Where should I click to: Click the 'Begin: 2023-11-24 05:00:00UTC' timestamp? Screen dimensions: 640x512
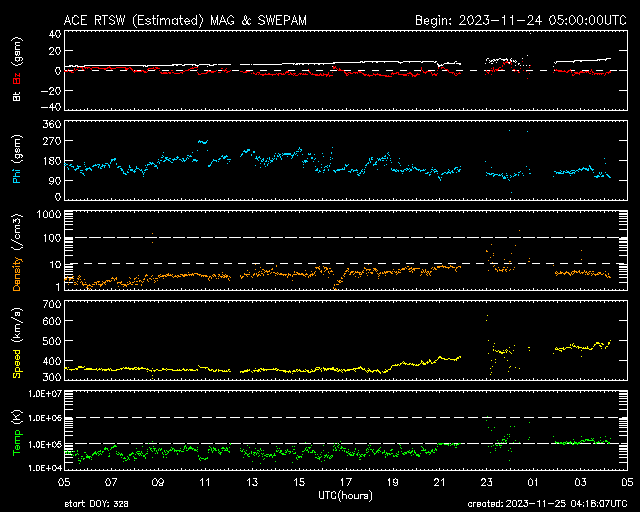(521, 20)
